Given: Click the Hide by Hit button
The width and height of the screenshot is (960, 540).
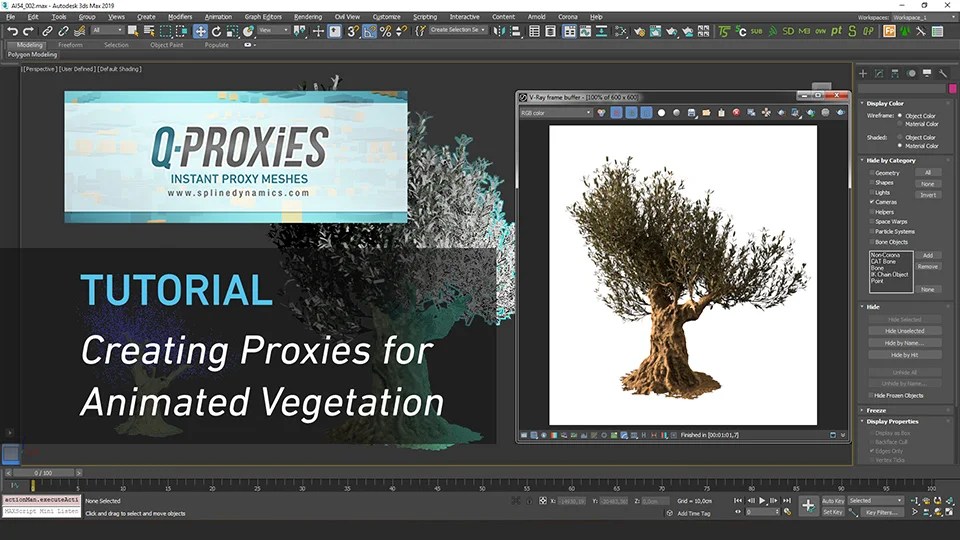Looking at the screenshot, I should tap(904, 355).
